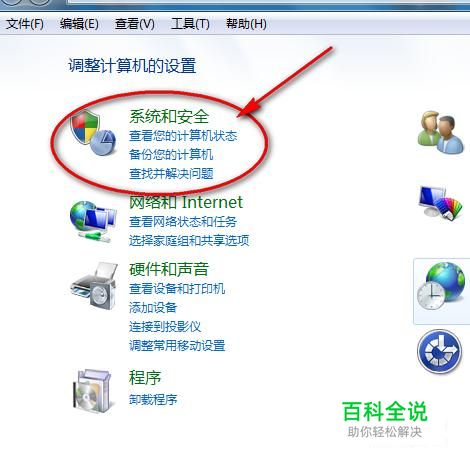
Task: Click 备份您的计算机 link
Action: [x=171, y=154]
